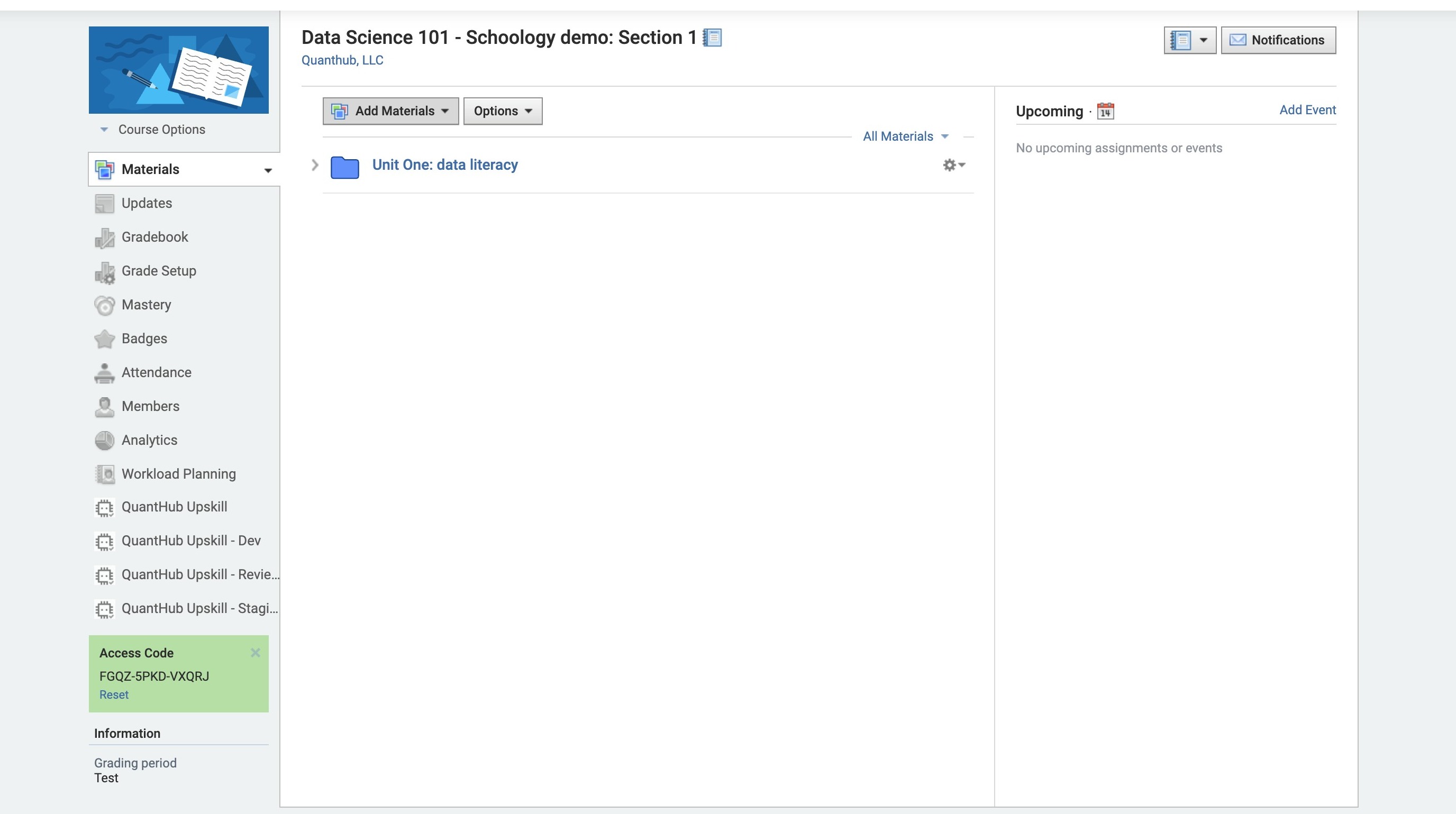
Task: Open Analytics pie chart icon
Action: (105, 441)
